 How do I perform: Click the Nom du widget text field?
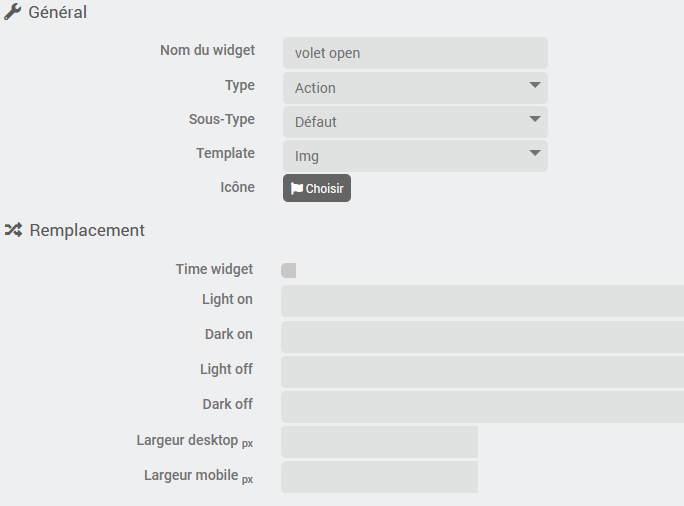(415, 53)
